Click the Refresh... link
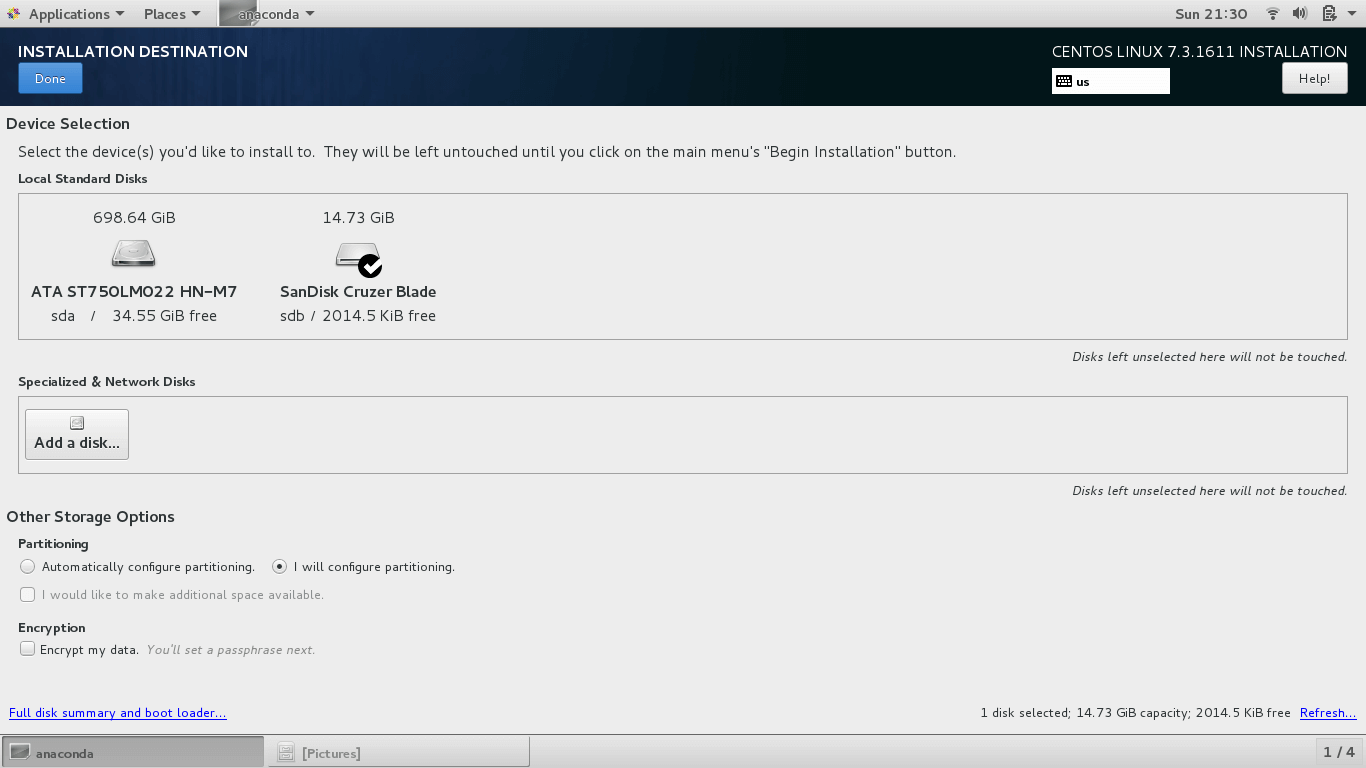The width and height of the screenshot is (1366, 768). point(1328,713)
